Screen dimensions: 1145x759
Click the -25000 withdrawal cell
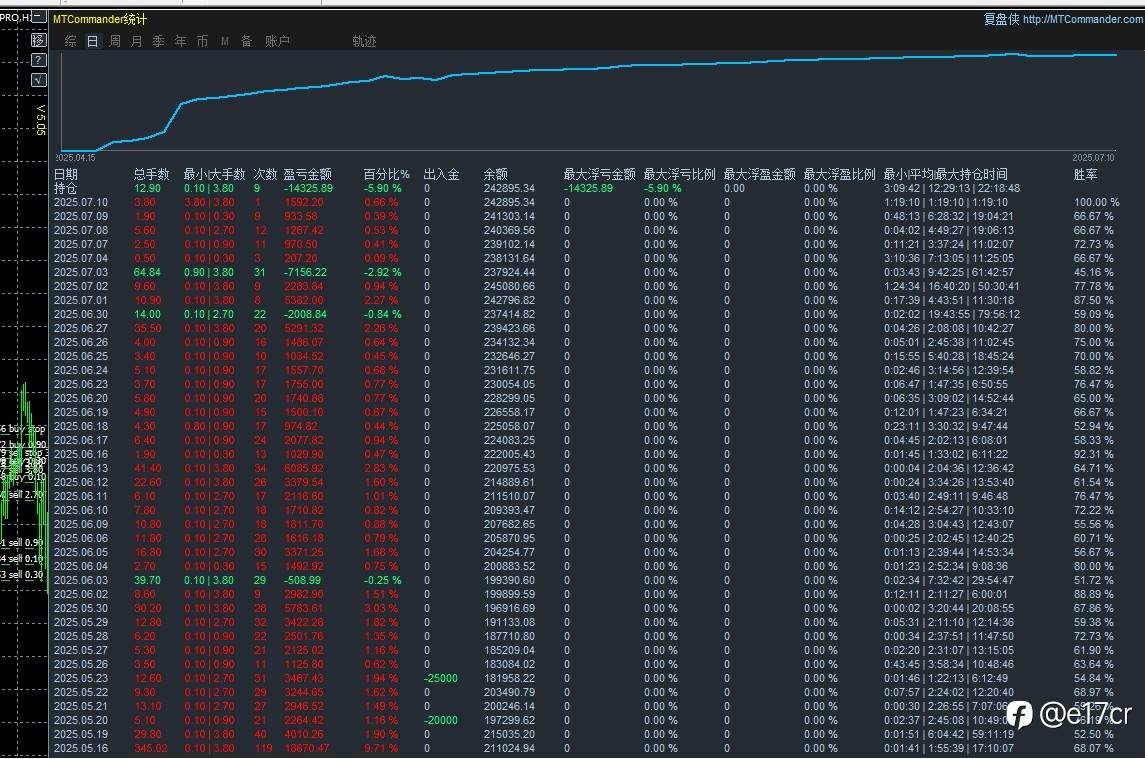(x=441, y=678)
